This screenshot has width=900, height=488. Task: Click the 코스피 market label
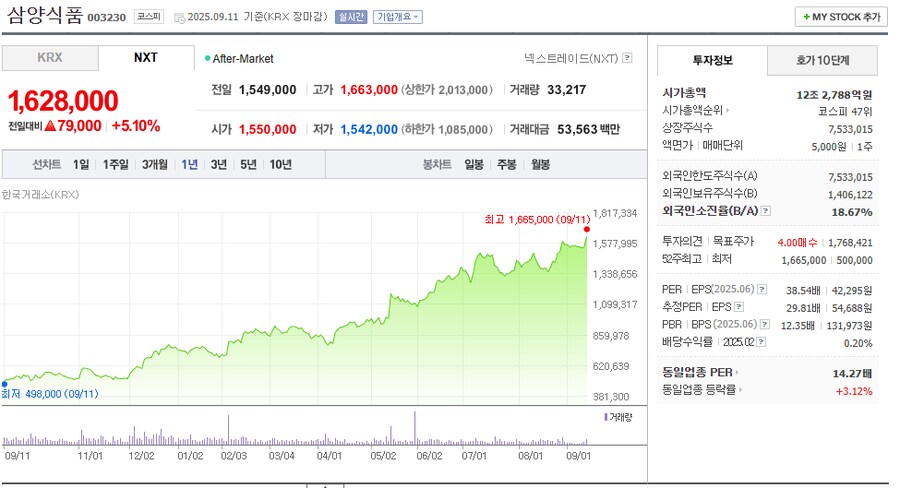coord(149,17)
